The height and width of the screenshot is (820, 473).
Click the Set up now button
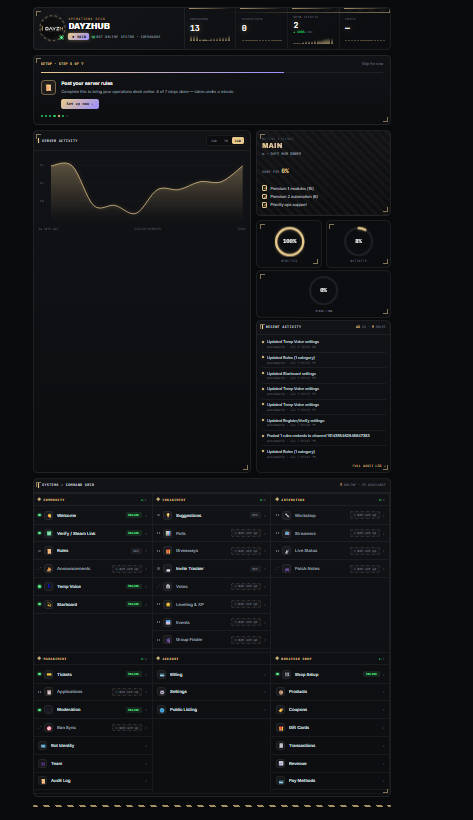coord(80,104)
